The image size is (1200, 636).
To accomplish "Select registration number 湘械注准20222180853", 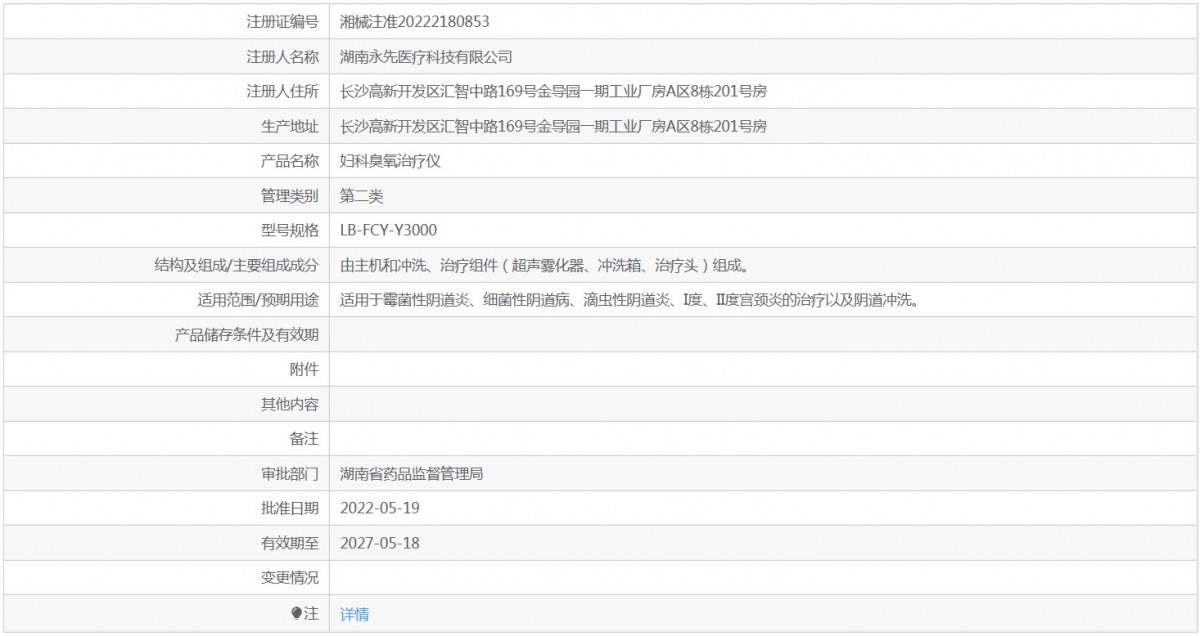I will point(414,21).
